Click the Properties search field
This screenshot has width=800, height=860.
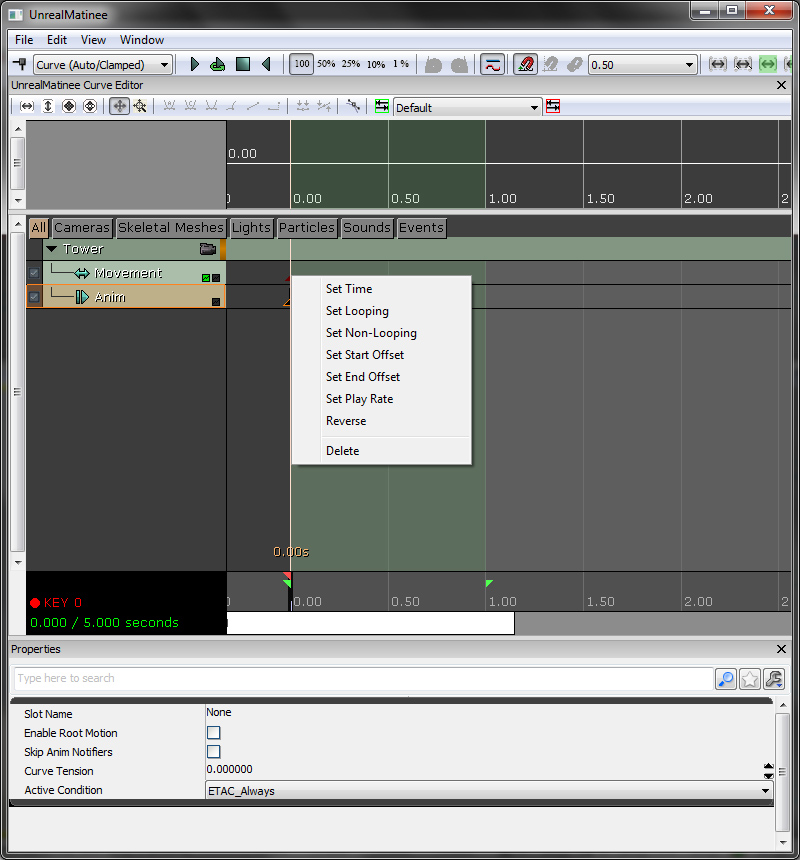coord(362,679)
